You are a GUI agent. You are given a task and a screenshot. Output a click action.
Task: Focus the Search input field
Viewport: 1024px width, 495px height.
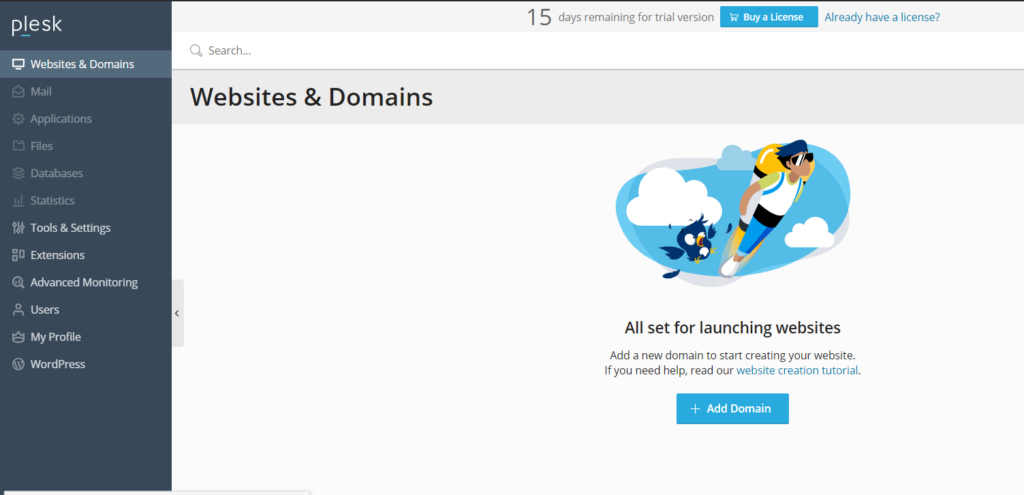click(500, 50)
